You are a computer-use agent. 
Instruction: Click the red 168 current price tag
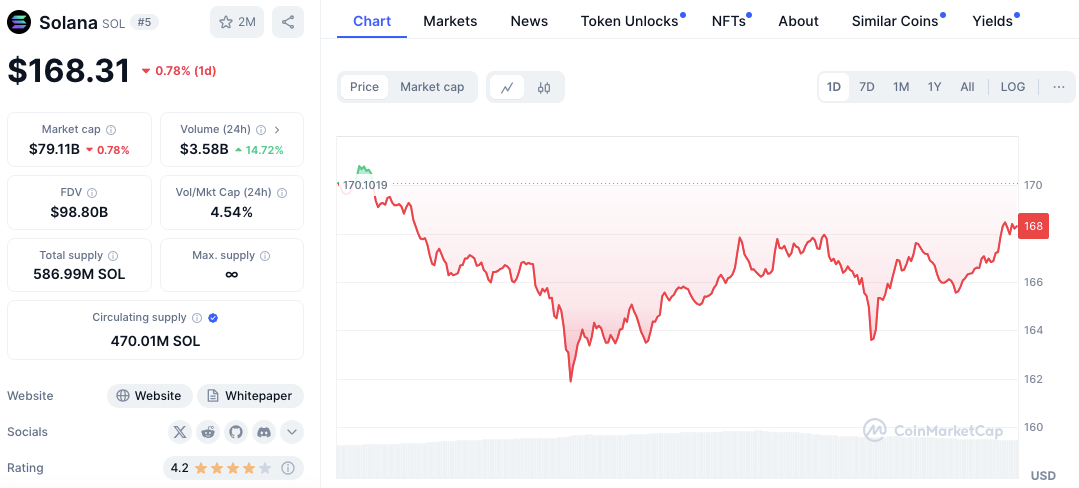(x=1033, y=226)
